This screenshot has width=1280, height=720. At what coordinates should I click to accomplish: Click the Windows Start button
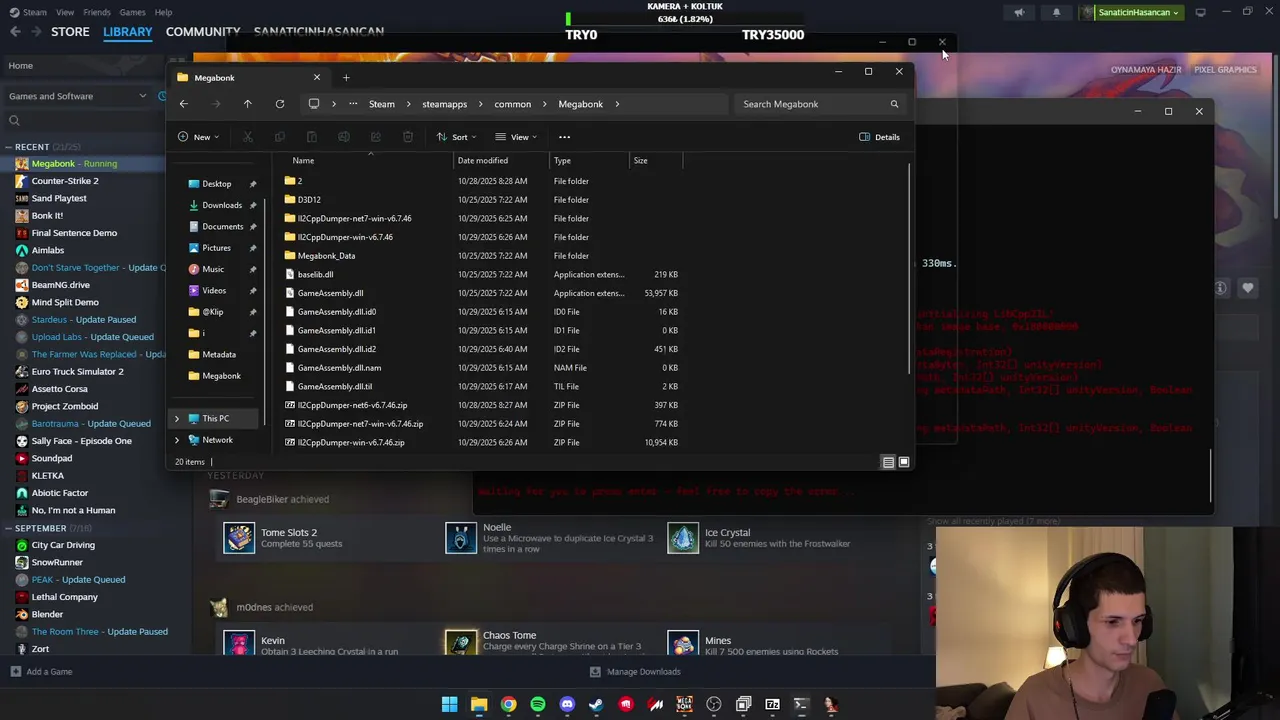[450, 704]
